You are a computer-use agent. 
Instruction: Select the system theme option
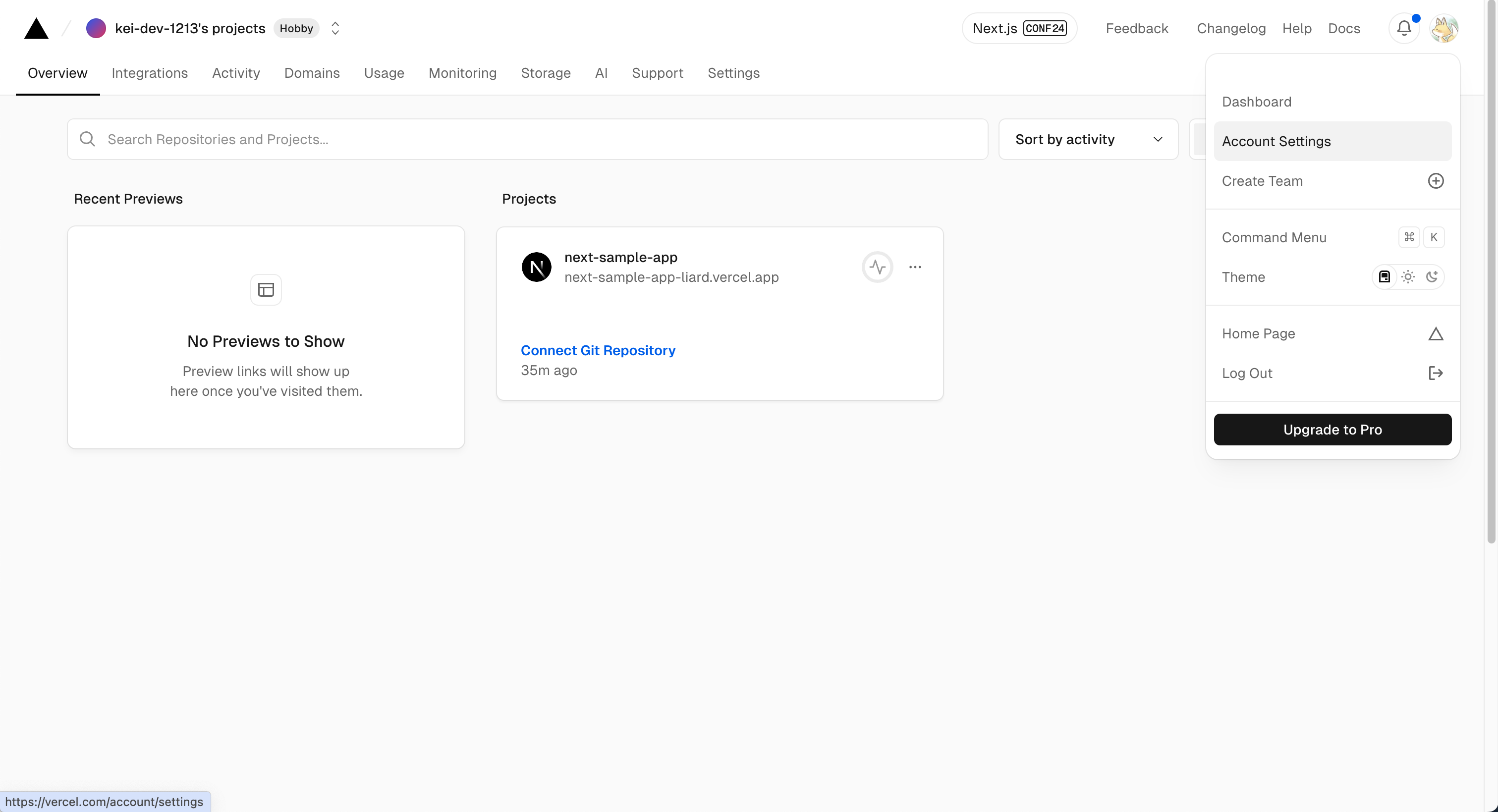[1385, 276]
